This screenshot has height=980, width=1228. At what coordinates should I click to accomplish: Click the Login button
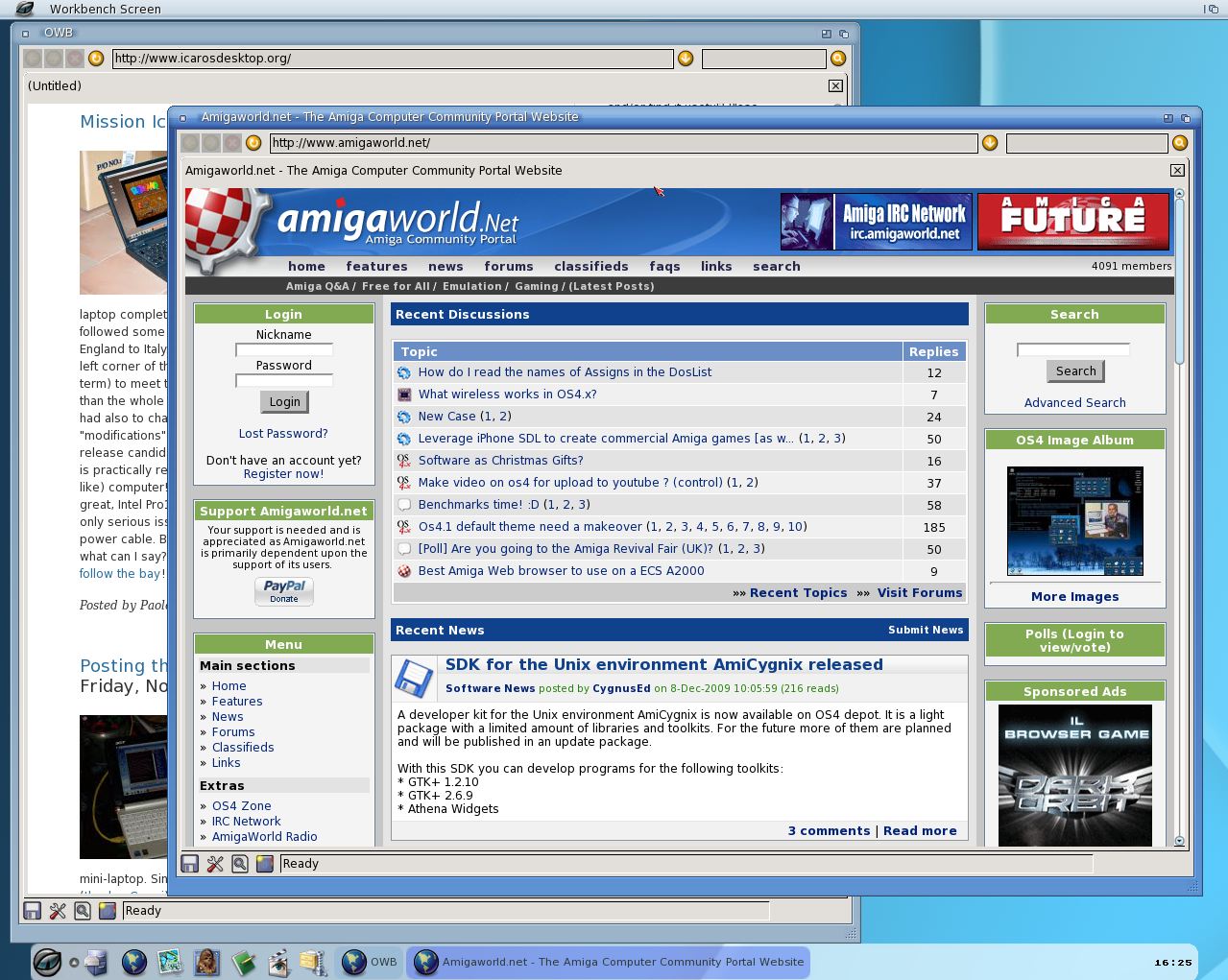pos(284,402)
